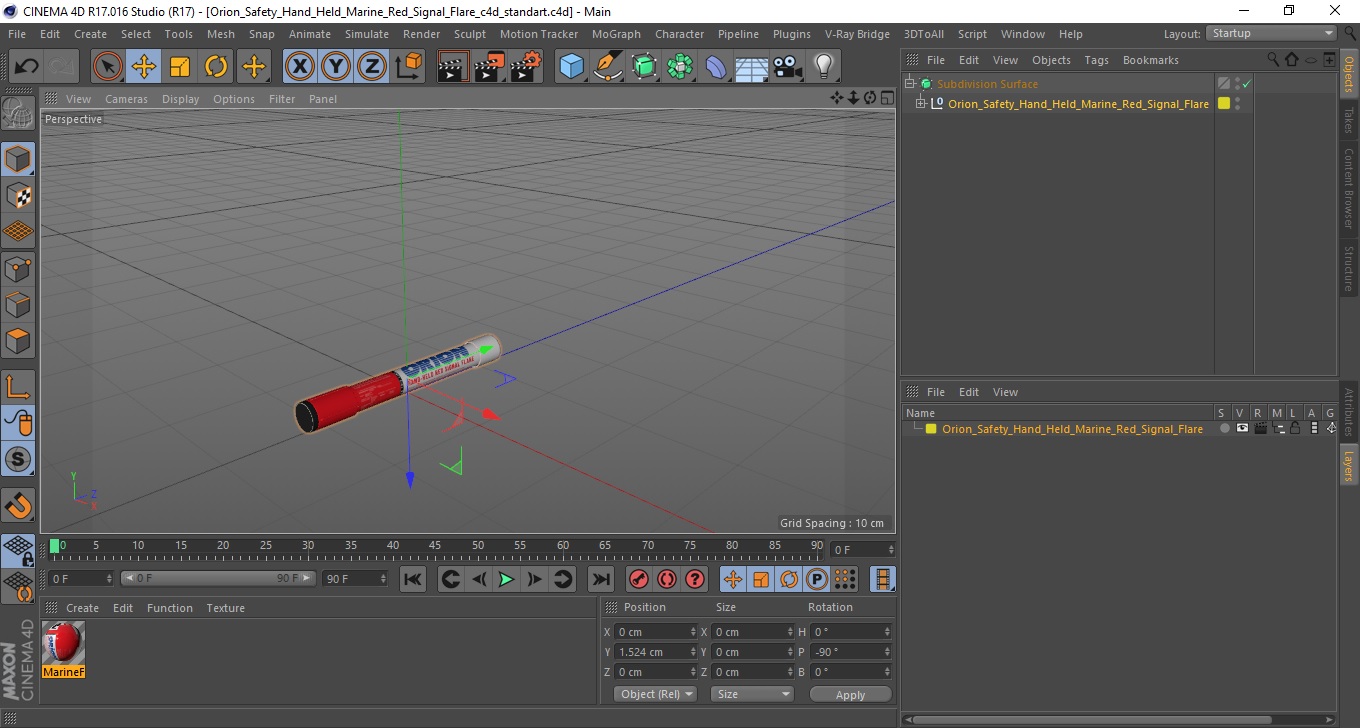This screenshot has height=728, width=1360.
Task: Toggle Subdivision Surface enabled checkmark
Action: [1247, 84]
